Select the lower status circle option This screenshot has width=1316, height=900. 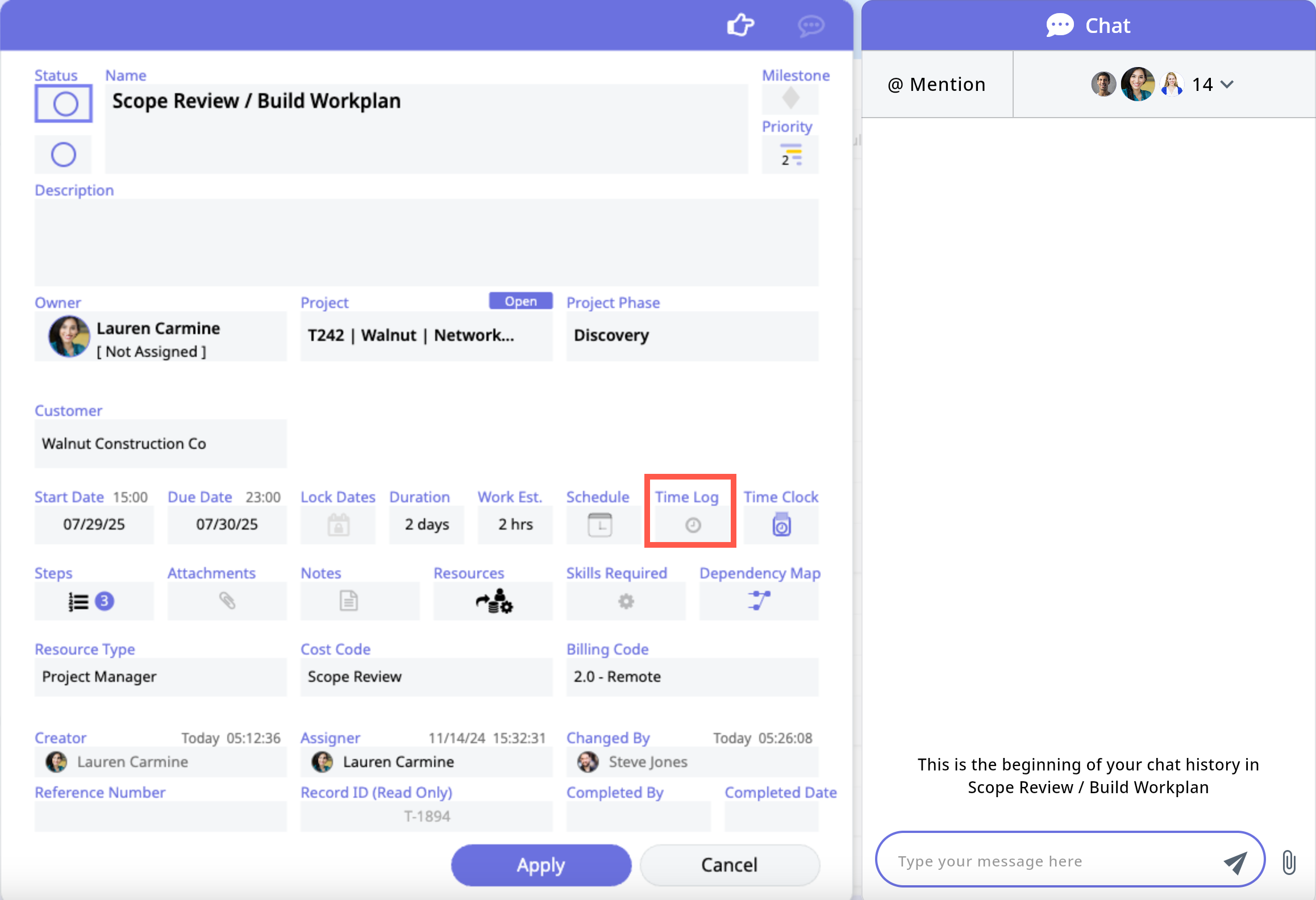(63, 155)
